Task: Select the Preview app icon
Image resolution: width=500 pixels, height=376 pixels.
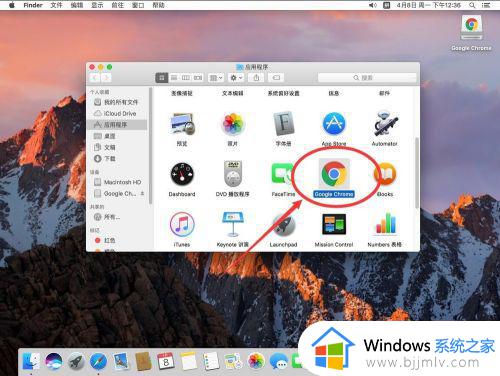Action: coord(182,124)
